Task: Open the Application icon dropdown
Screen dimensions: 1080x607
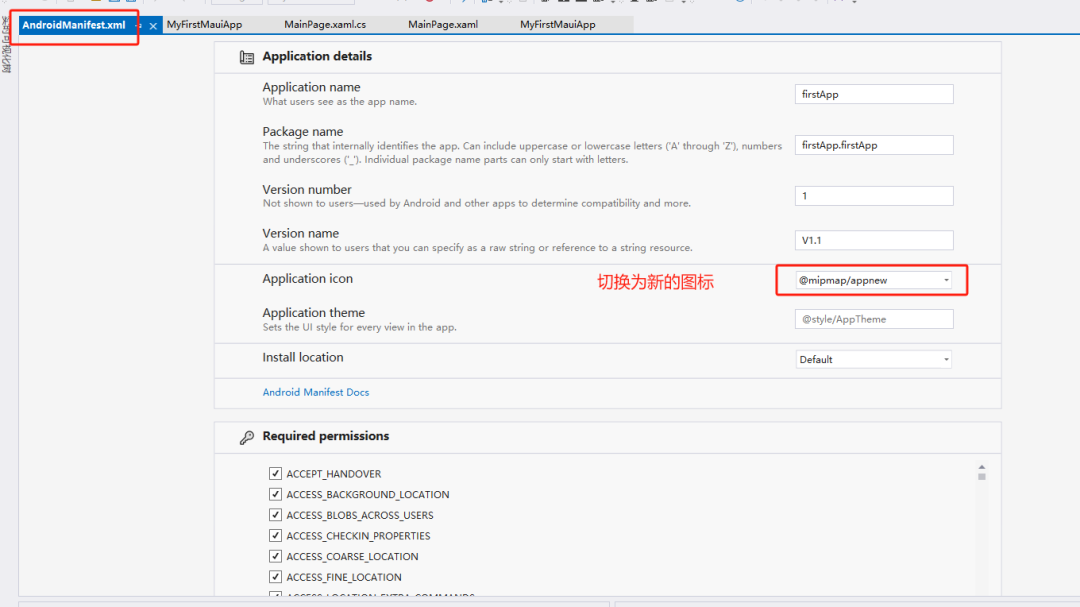Action: pyautogui.click(x=946, y=281)
